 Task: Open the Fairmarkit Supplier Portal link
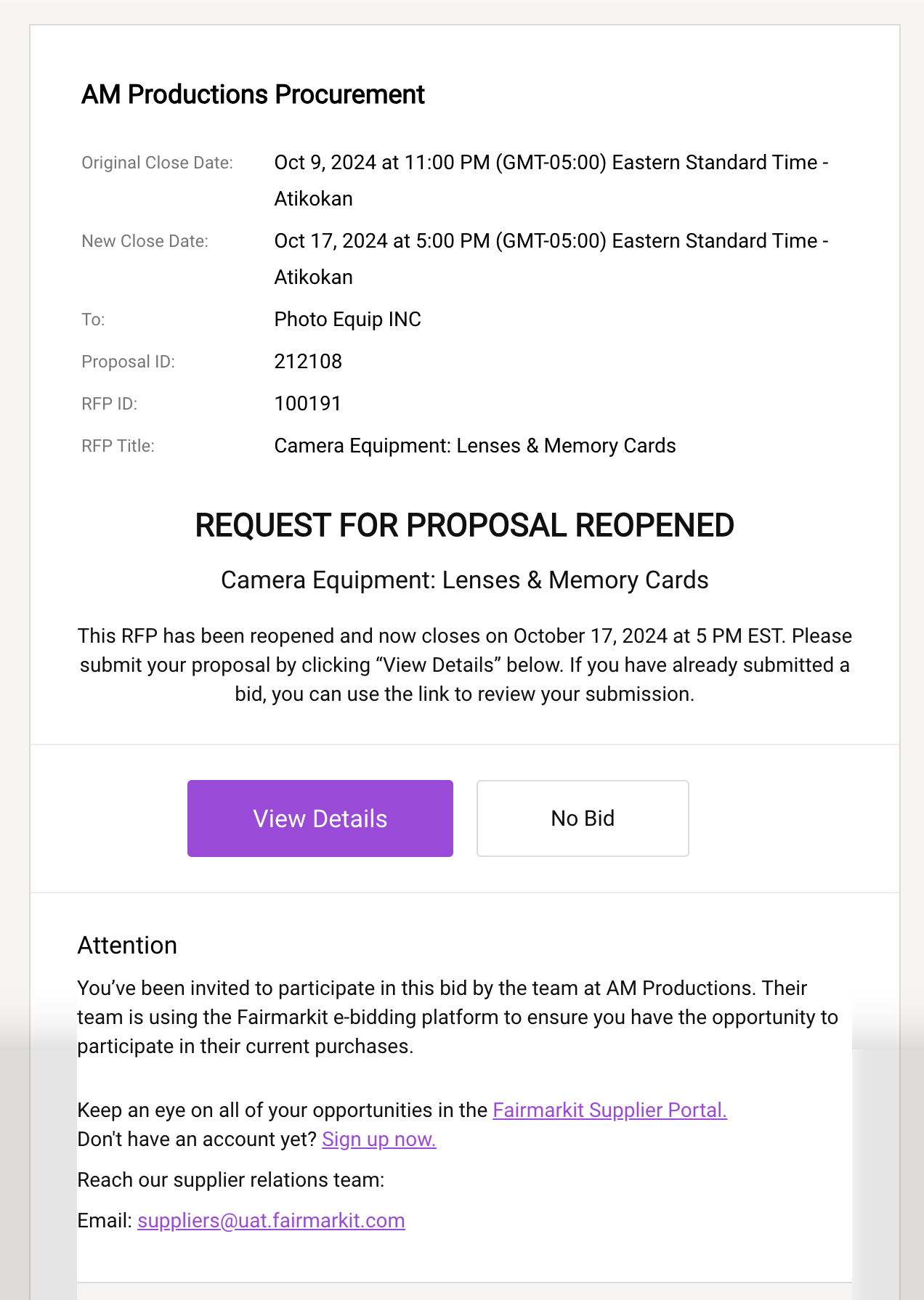(x=609, y=1110)
